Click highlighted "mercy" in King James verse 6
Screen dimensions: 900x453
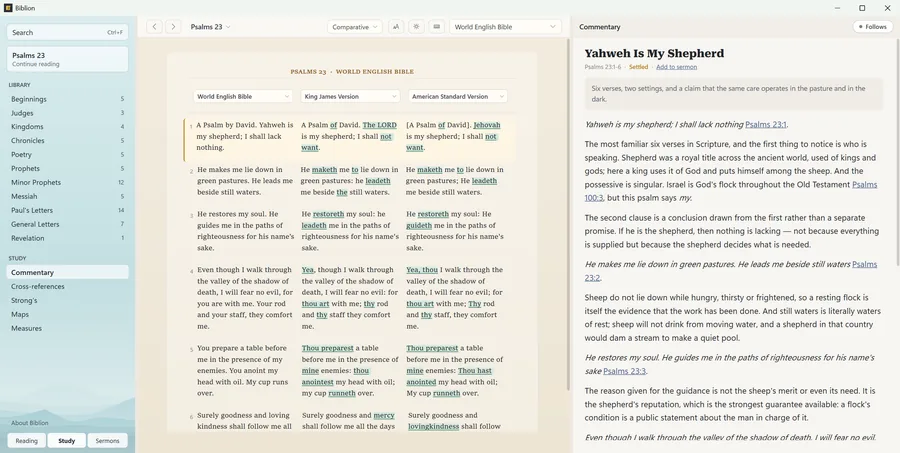point(384,415)
